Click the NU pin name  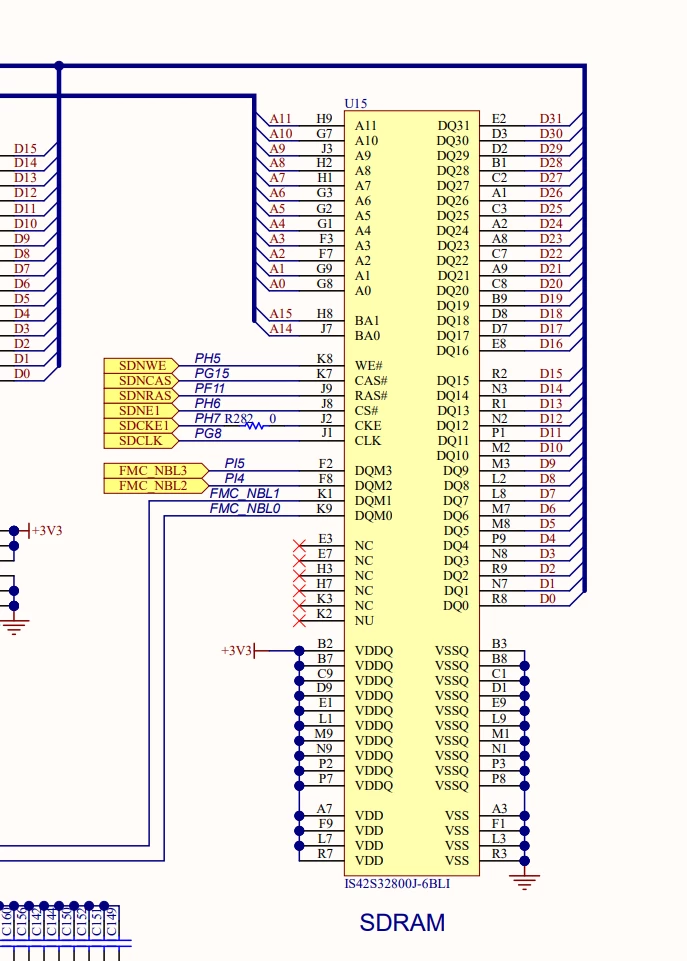(364, 620)
